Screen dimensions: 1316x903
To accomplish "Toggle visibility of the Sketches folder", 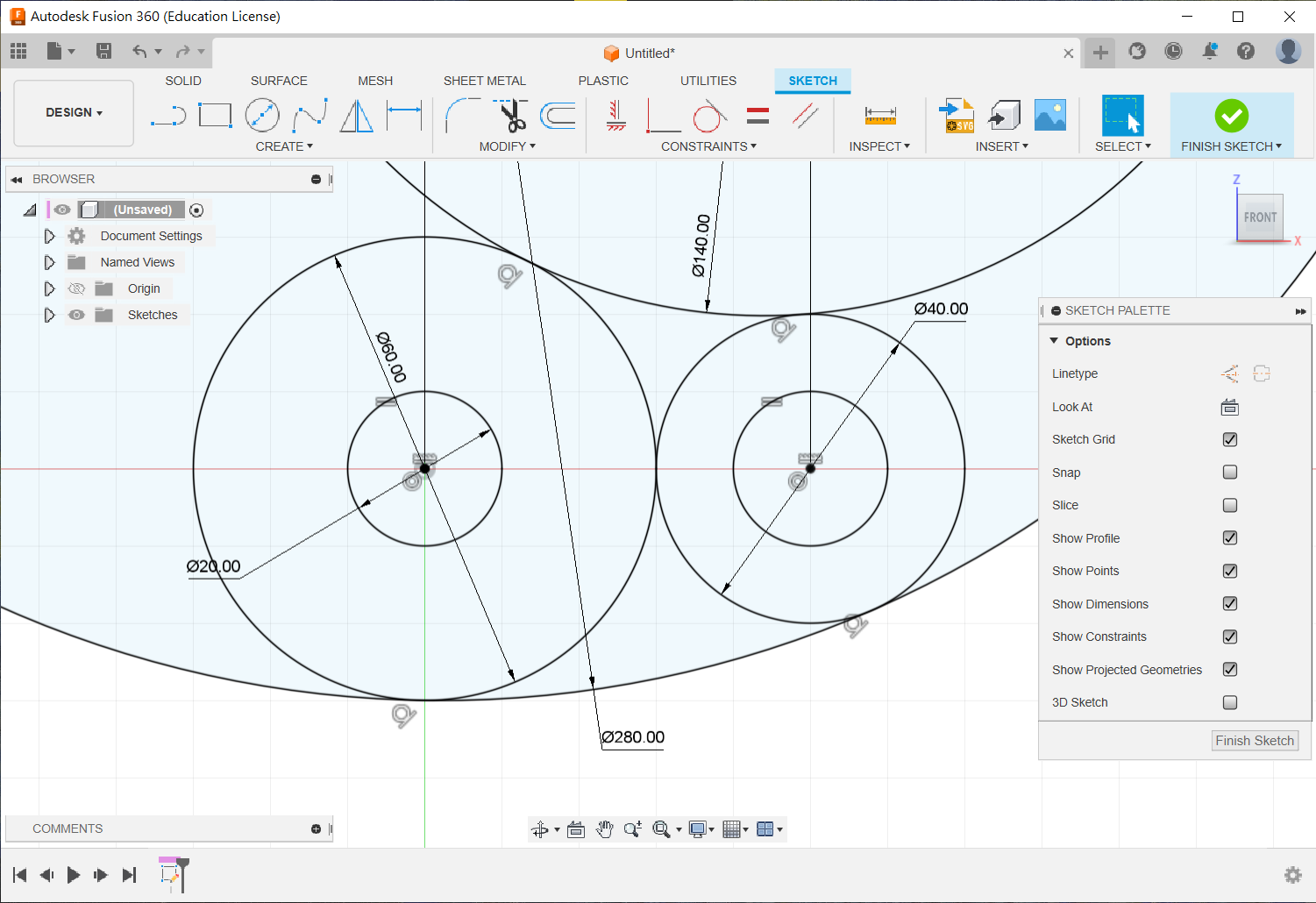I will [x=77, y=315].
